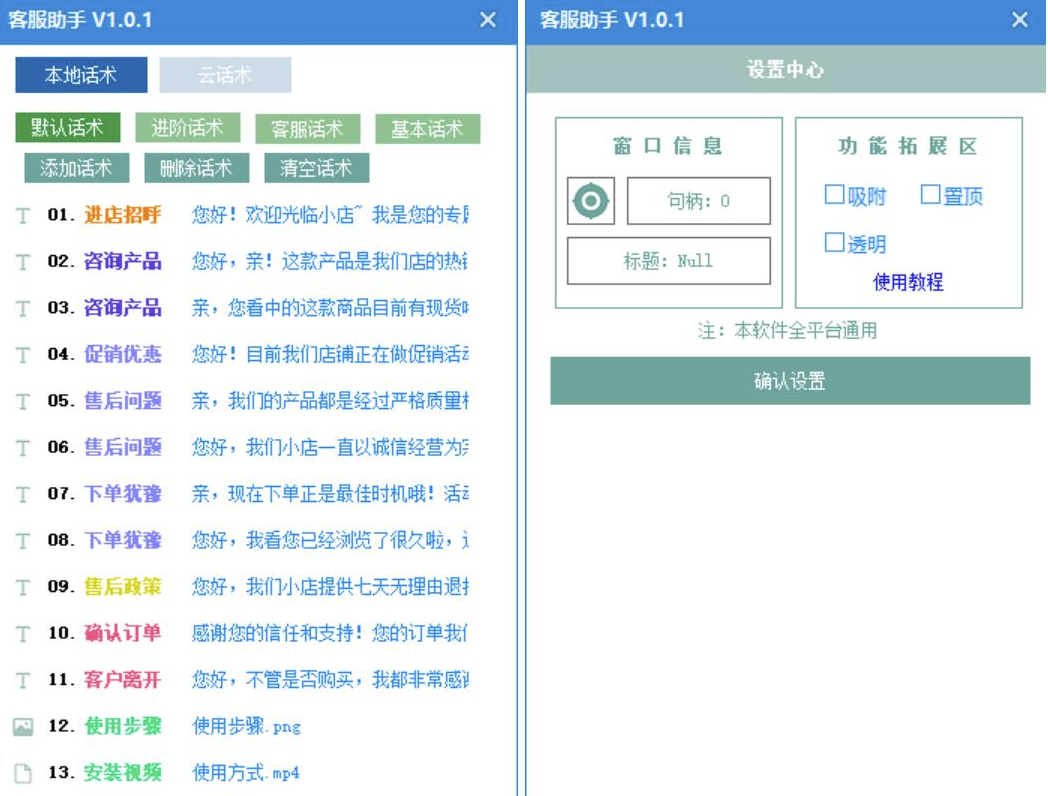Open the 使用教程 link
Image resolution: width=1048 pixels, height=796 pixels.
908,282
